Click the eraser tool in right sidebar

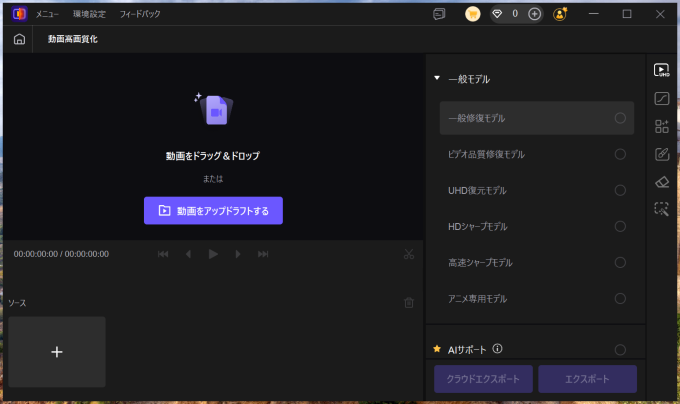661,182
